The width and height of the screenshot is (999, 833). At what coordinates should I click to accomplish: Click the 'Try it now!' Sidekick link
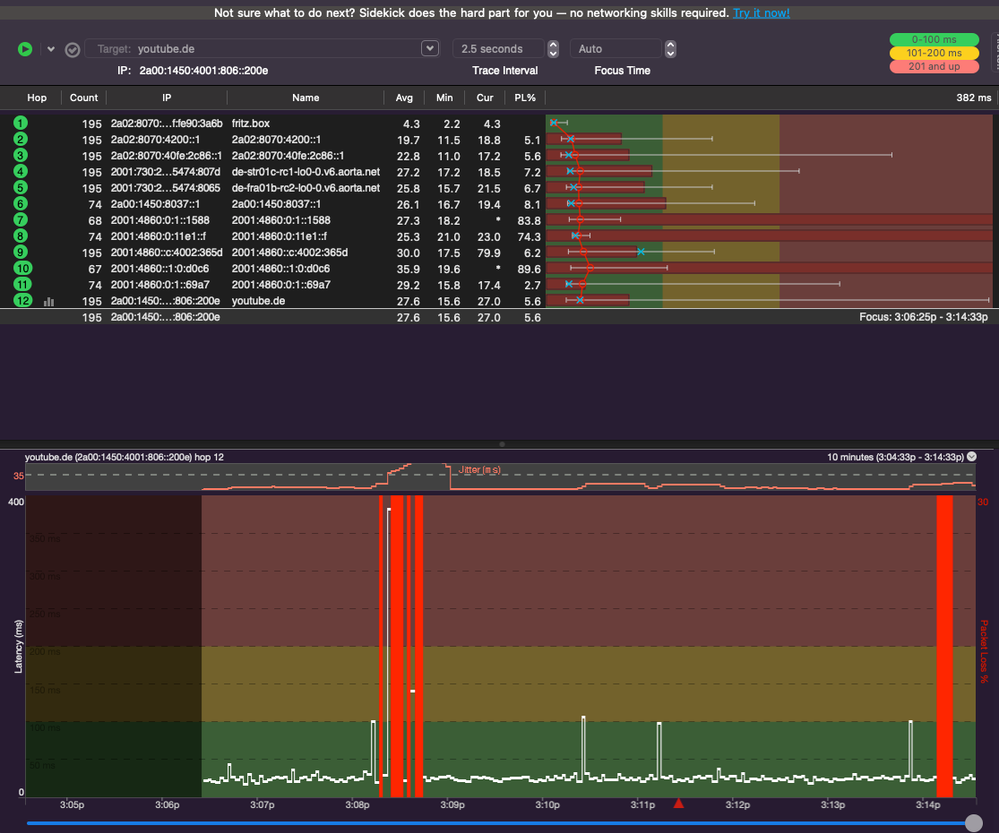pyautogui.click(x=760, y=13)
